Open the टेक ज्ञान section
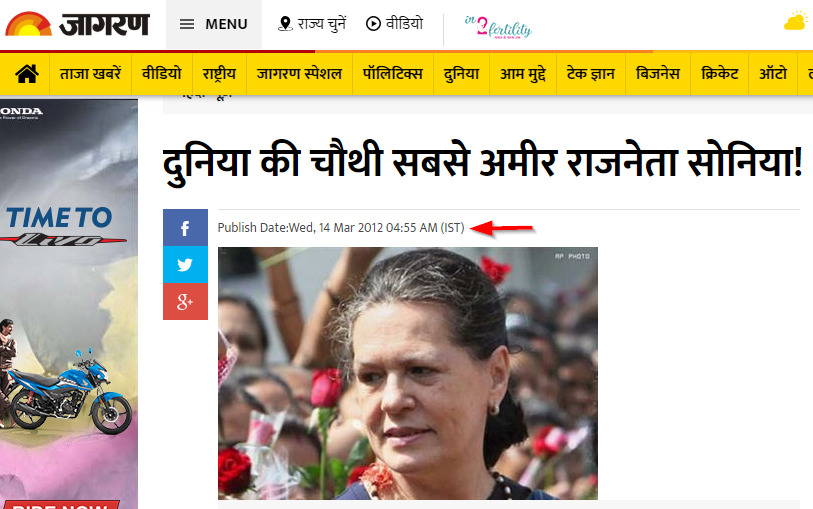813x509 pixels. (591, 74)
